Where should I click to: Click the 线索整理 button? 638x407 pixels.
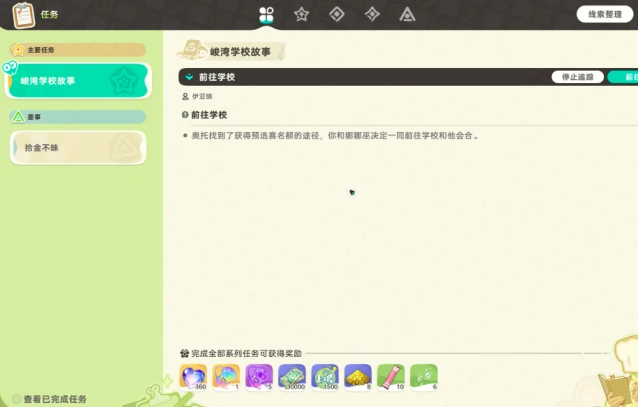[605, 15]
